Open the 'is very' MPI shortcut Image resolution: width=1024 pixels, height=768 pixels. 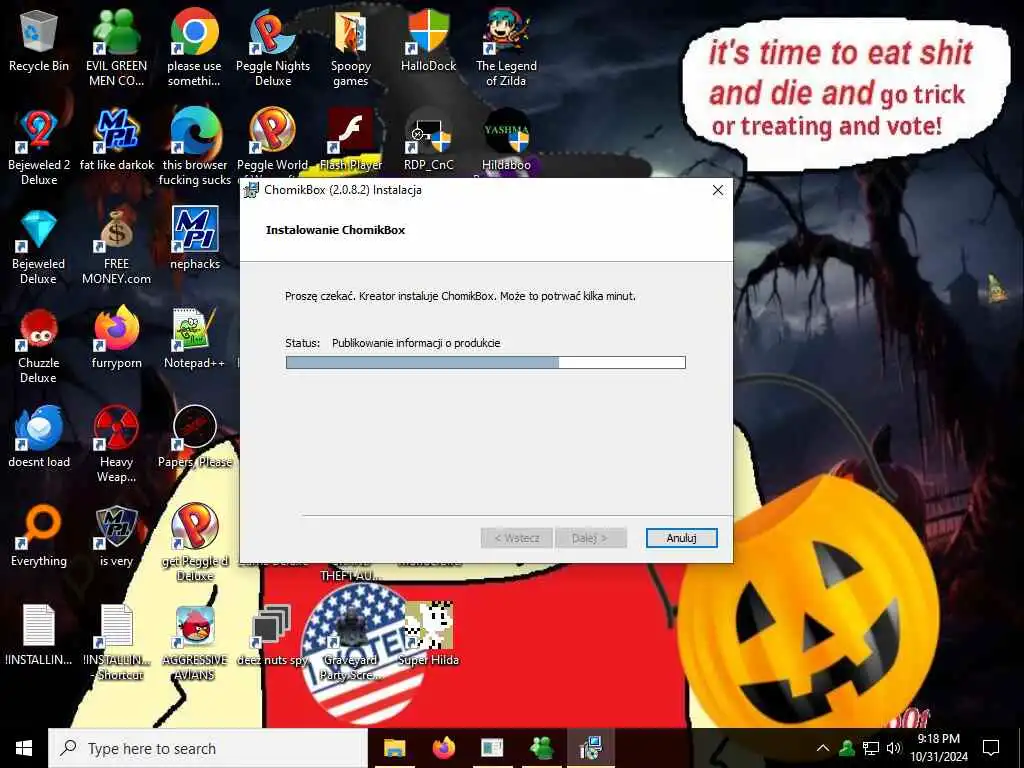click(x=116, y=536)
